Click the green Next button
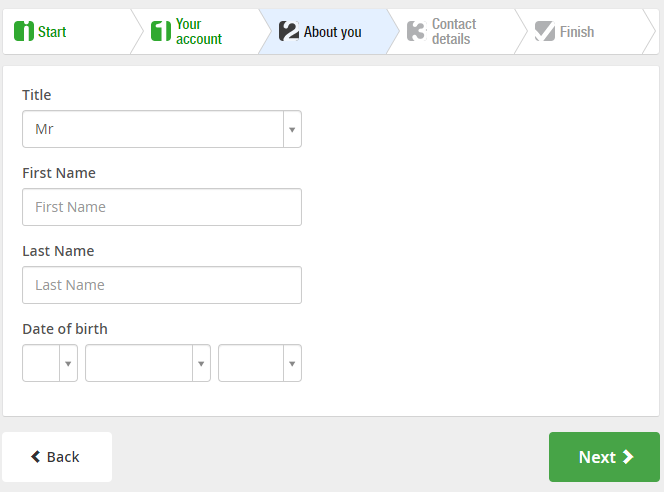The image size is (664, 492). tap(604, 457)
